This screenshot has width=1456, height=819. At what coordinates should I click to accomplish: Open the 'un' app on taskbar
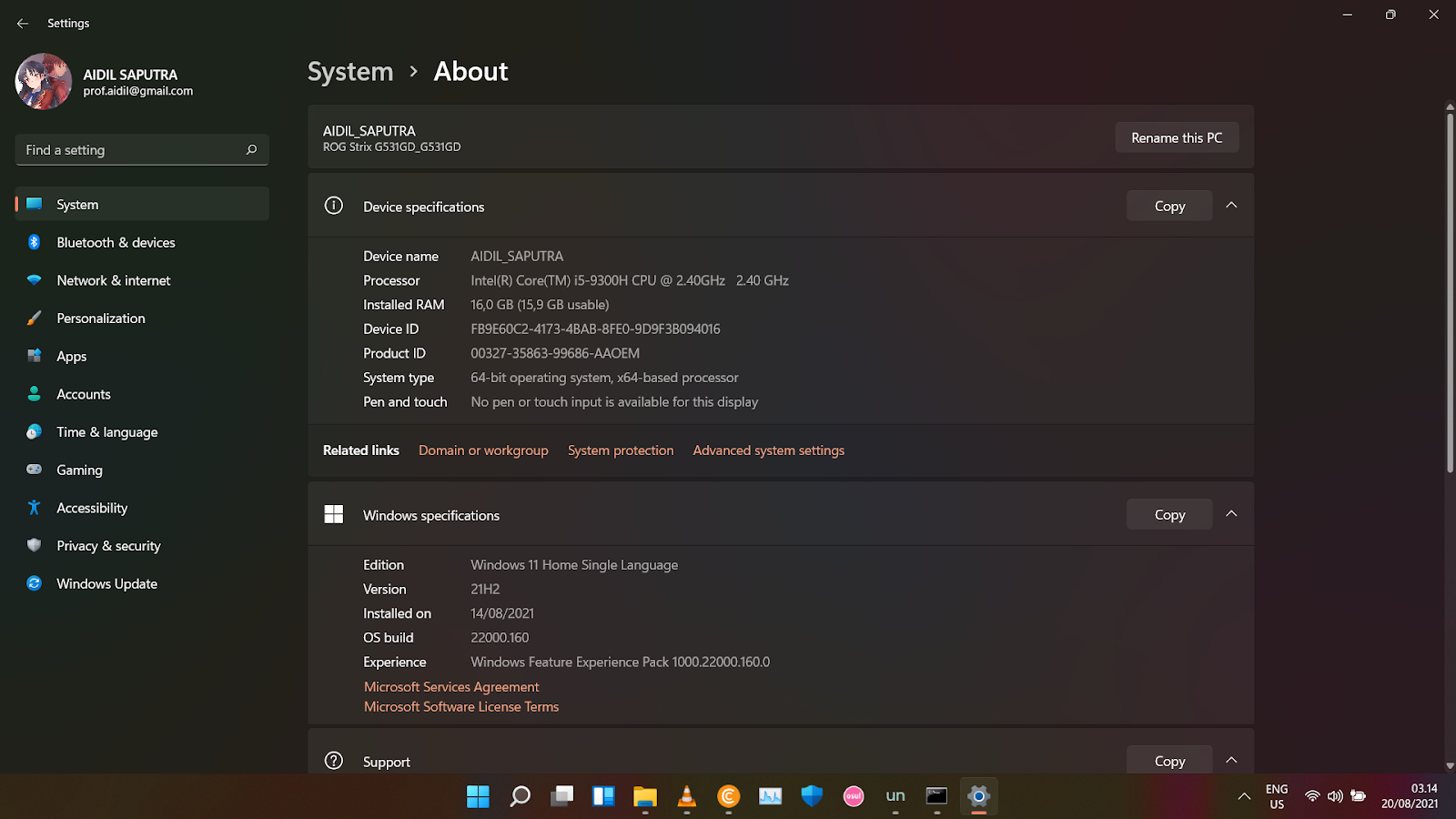point(895,796)
